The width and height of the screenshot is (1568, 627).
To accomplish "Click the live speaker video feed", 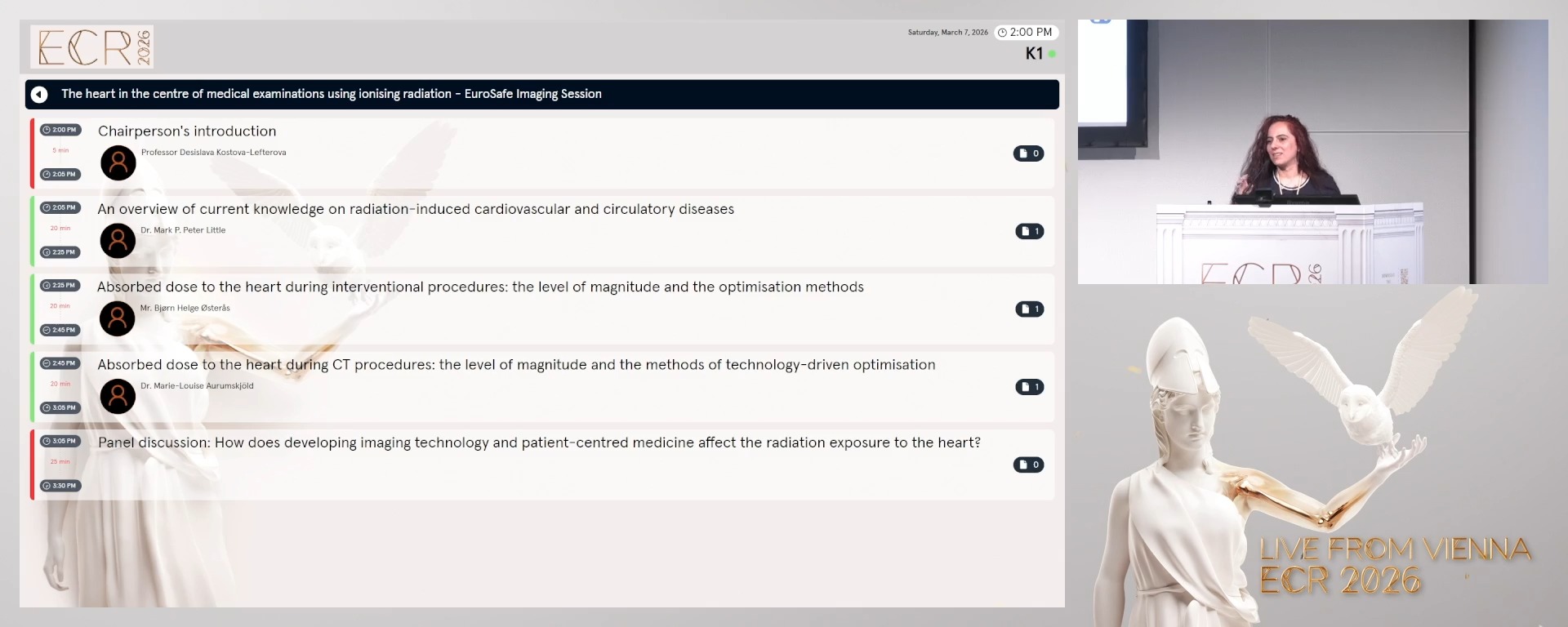I will point(1312,152).
